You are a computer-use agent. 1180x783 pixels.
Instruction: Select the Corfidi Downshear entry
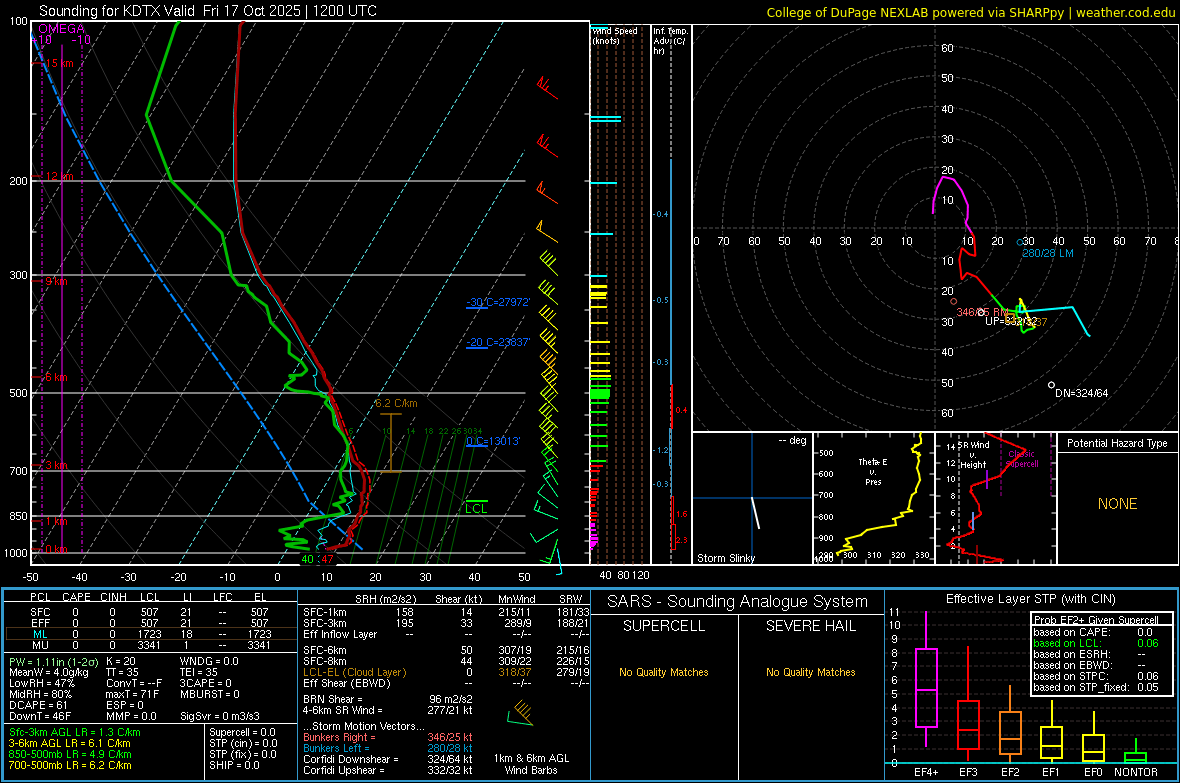(x=388, y=759)
